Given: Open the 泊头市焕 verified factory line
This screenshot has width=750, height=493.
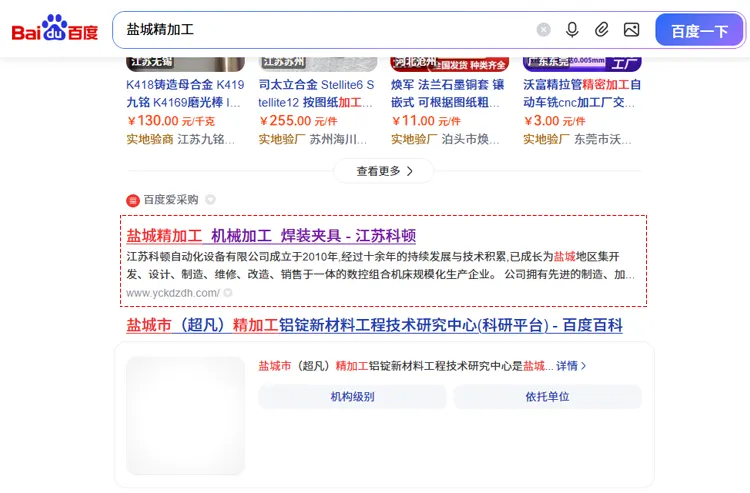Looking at the screenshot, I should (445, 139).
